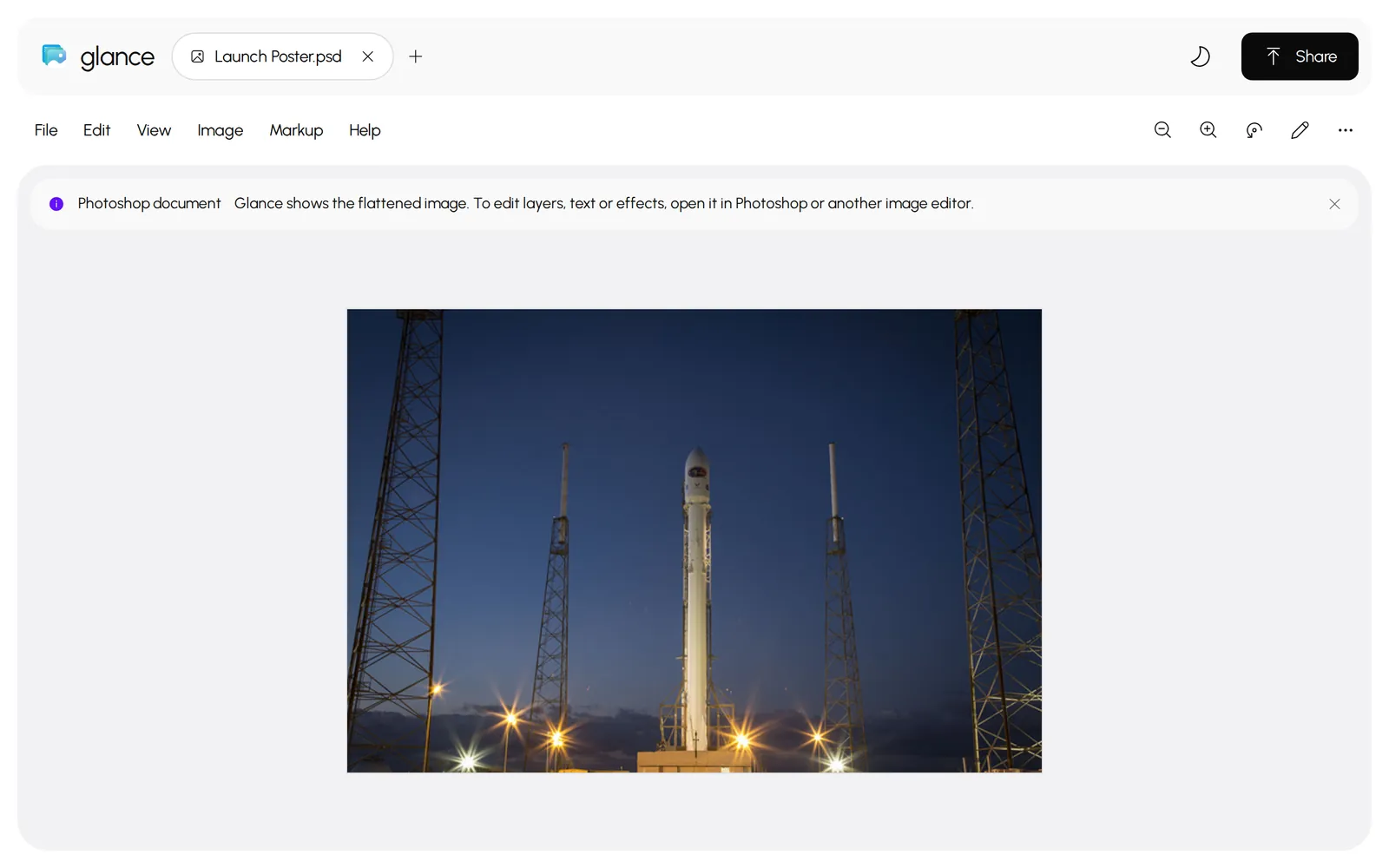Click the purple info icon in the banner
Screen dimensions: 1389x868
point(56,204)
